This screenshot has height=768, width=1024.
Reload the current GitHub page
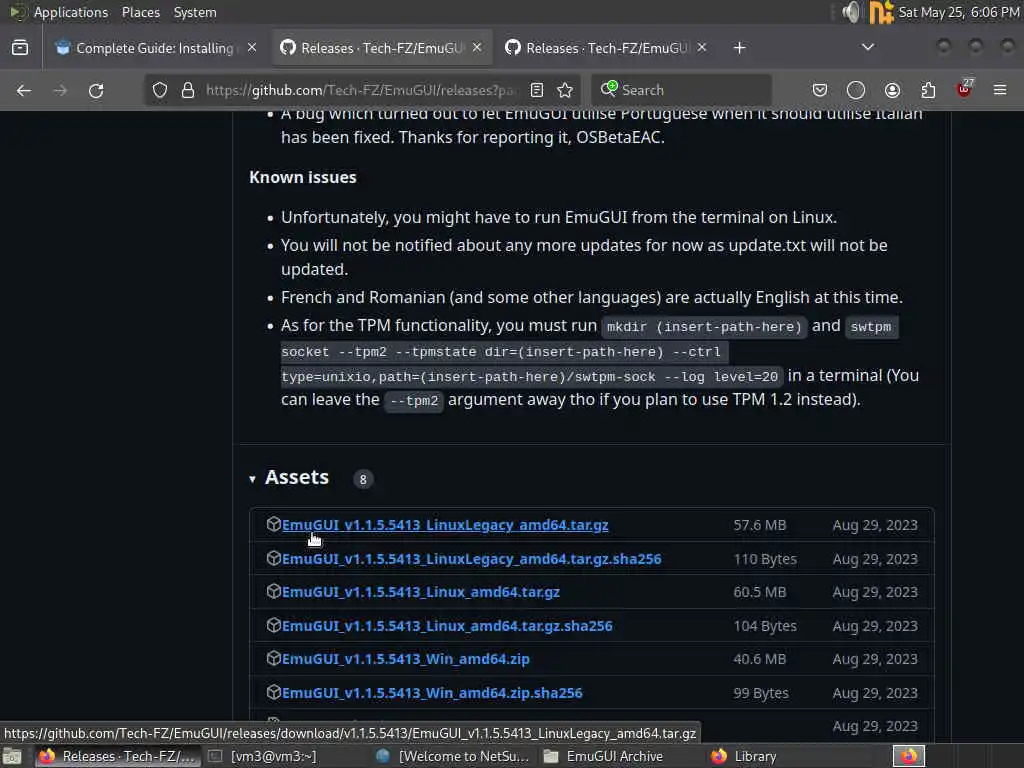point(96,90)
